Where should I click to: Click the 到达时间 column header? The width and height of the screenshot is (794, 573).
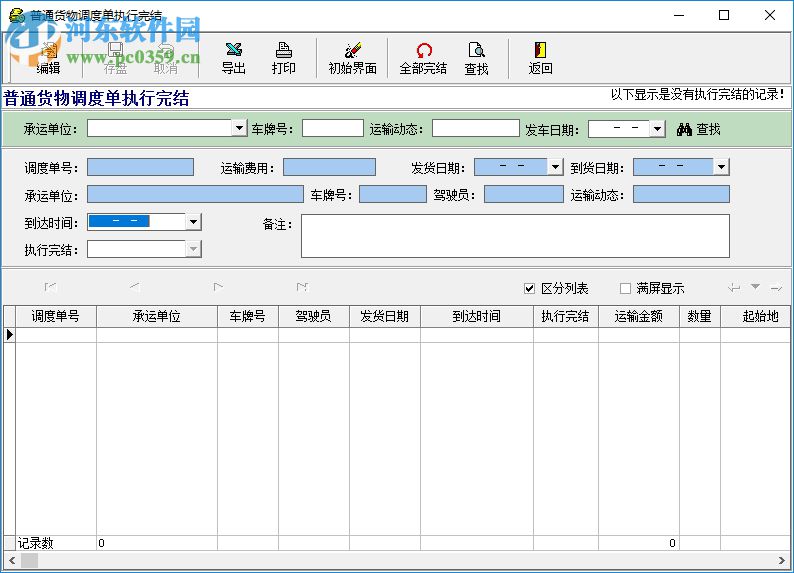[477, 316]
